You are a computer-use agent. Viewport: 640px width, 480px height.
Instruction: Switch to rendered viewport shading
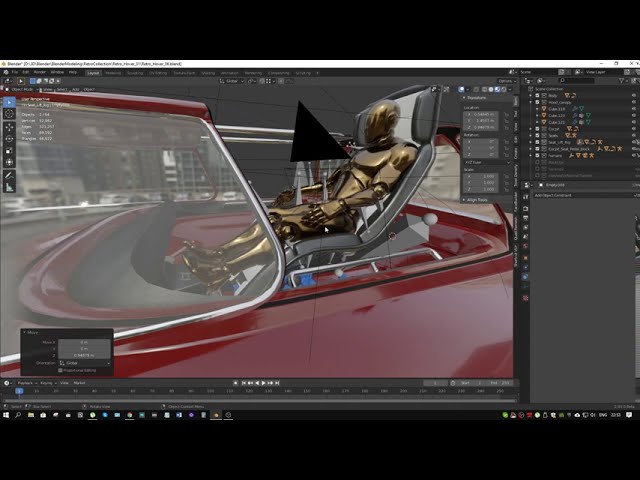point(504,89)
